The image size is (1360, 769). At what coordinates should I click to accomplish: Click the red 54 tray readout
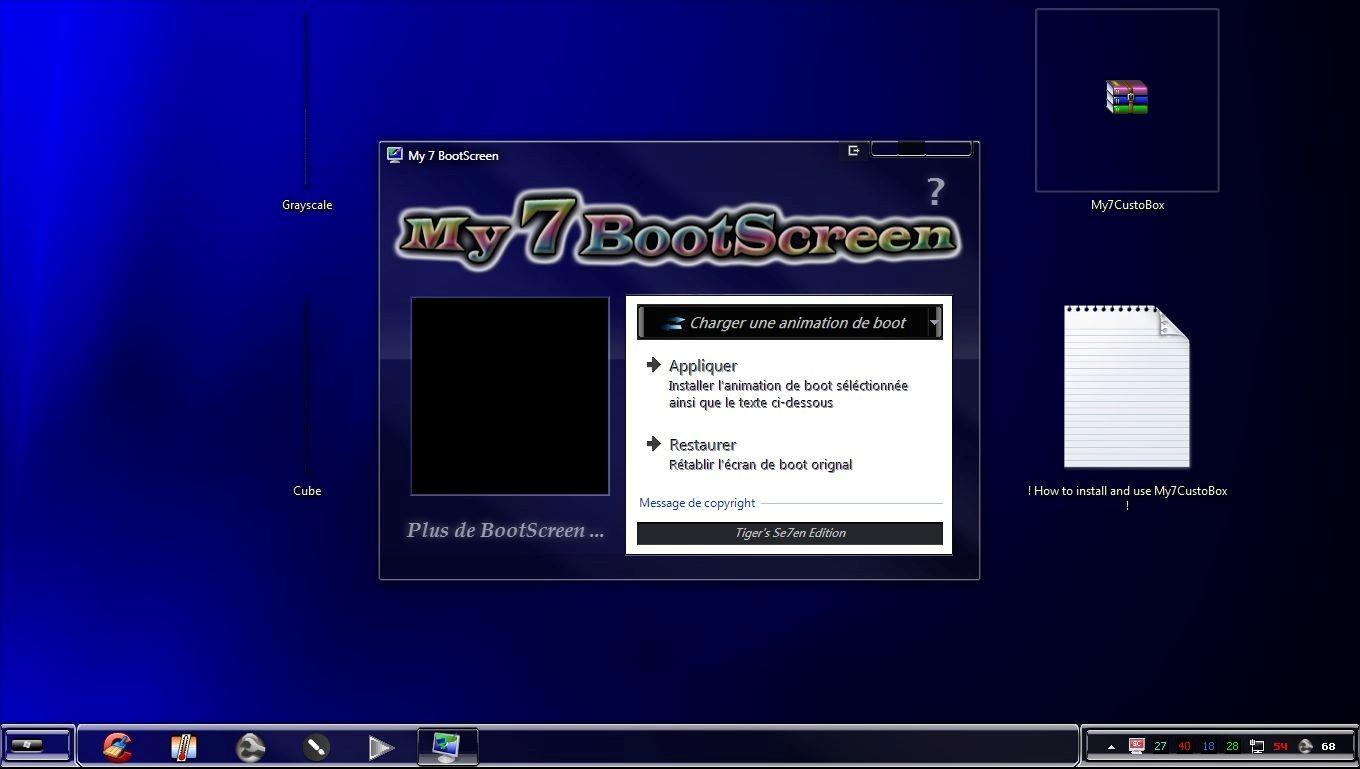coord(1280,746)
